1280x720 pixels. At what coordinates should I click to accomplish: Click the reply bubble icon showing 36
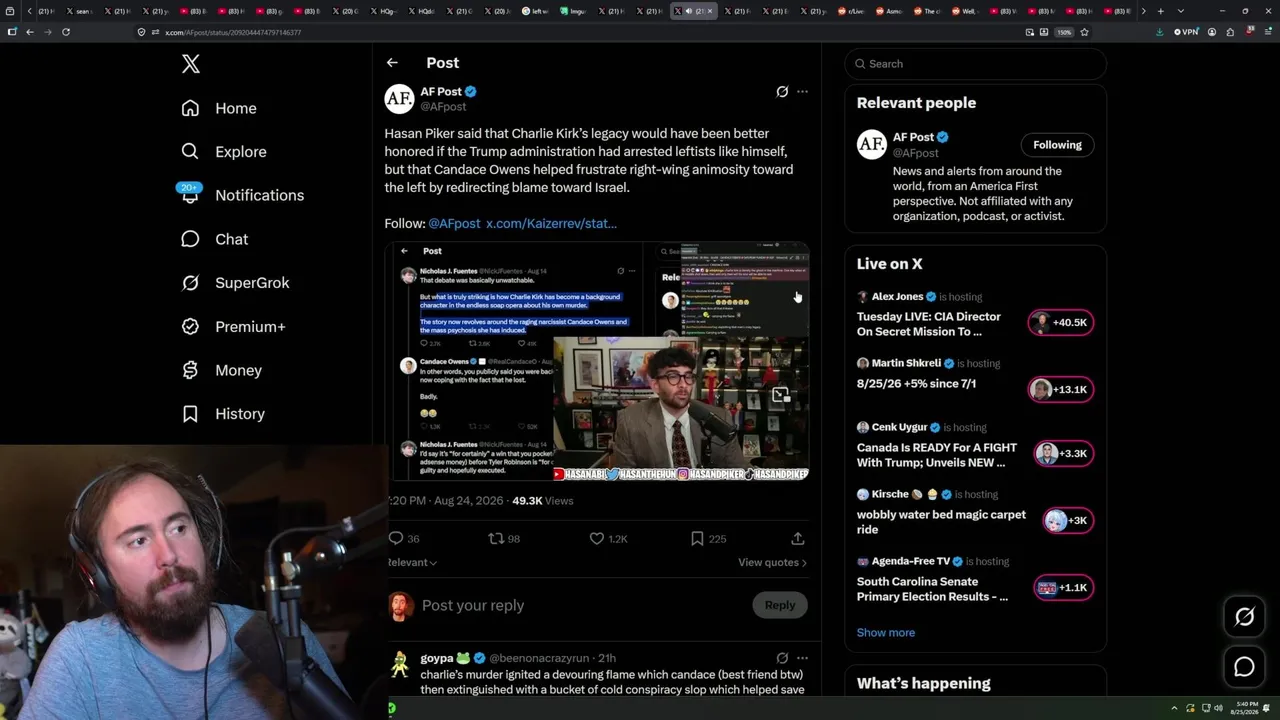pyautogui.click(x=396, y=539)
